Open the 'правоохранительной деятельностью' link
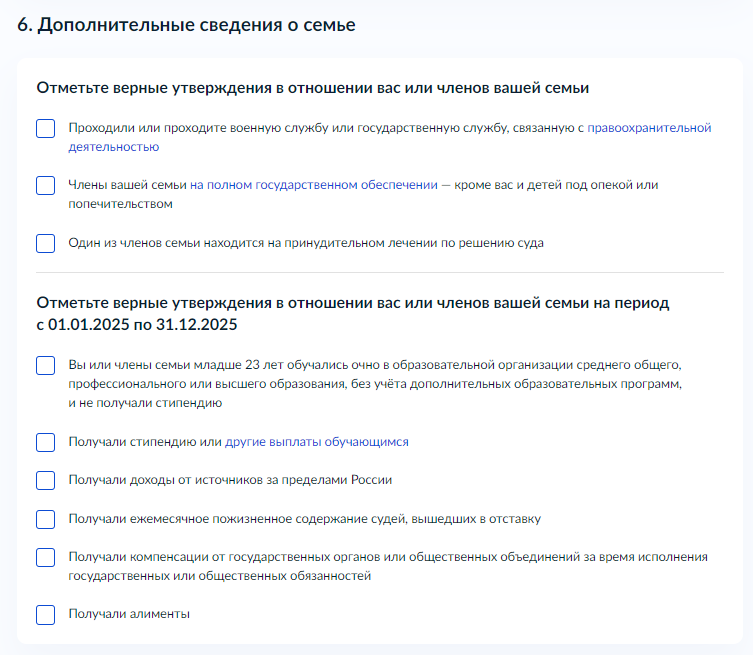The height and width of the screenshot is (655, 753). (648, 128)
